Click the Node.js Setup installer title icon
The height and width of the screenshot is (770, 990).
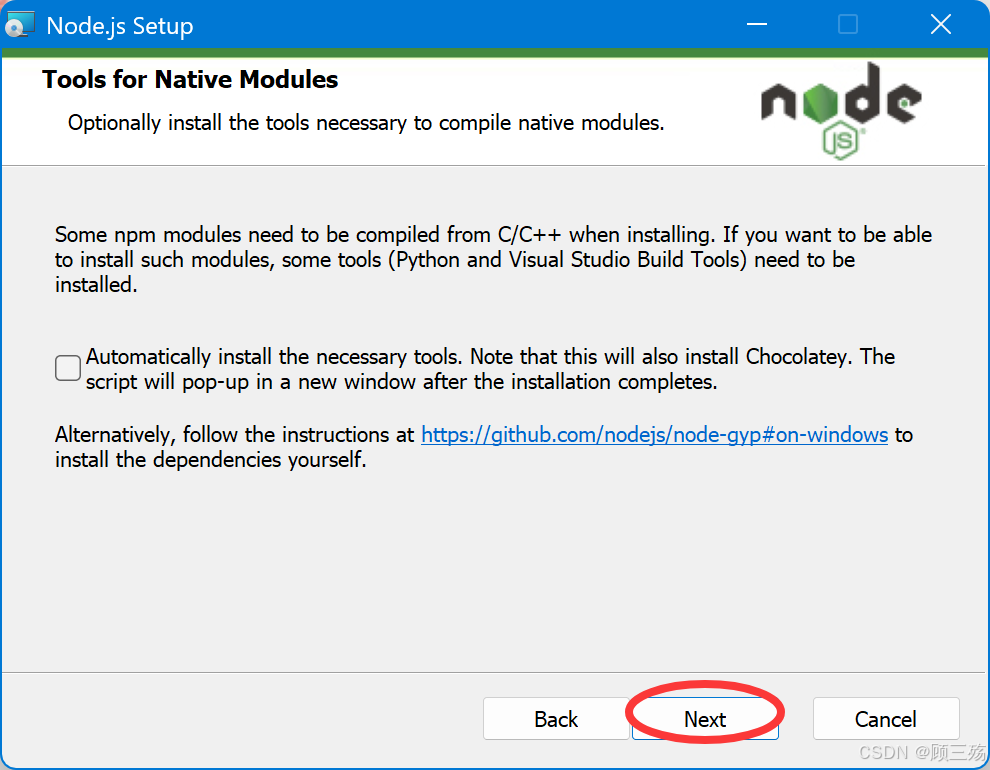point(18,25)
